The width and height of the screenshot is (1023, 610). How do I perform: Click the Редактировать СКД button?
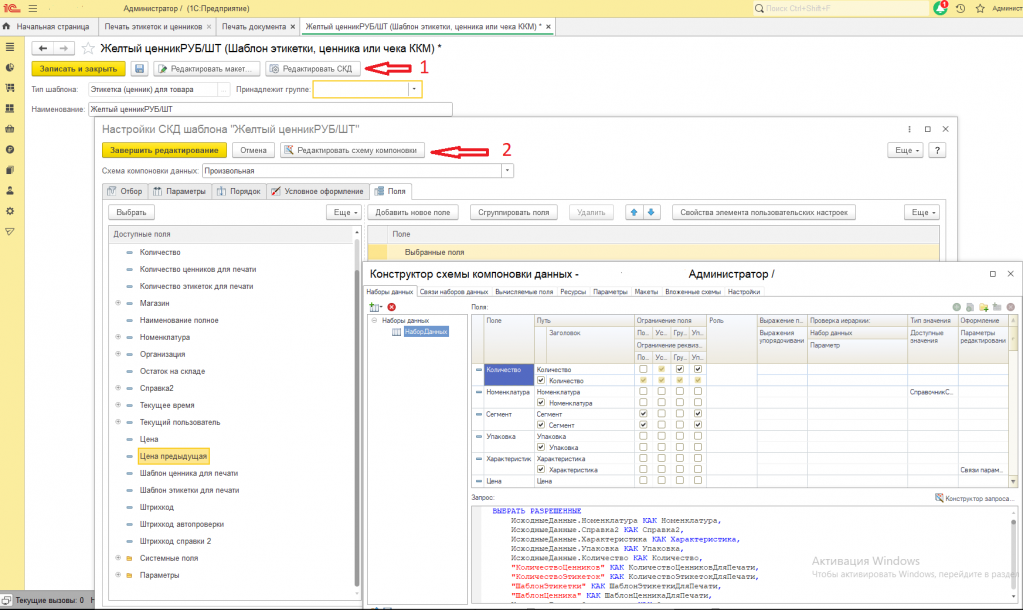pos(311,69)
